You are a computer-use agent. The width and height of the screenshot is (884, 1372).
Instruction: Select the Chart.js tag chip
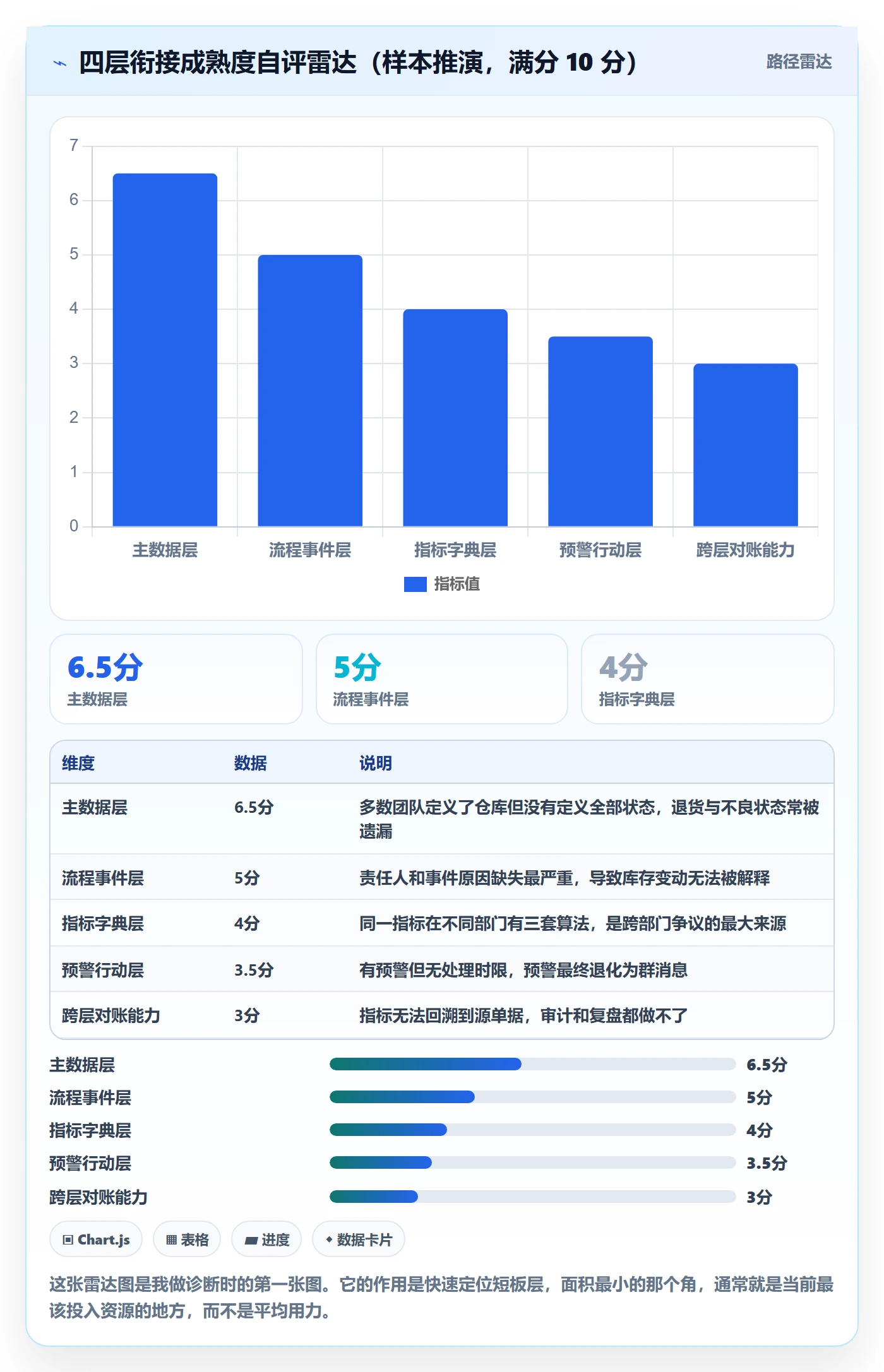coord(96,1239)
